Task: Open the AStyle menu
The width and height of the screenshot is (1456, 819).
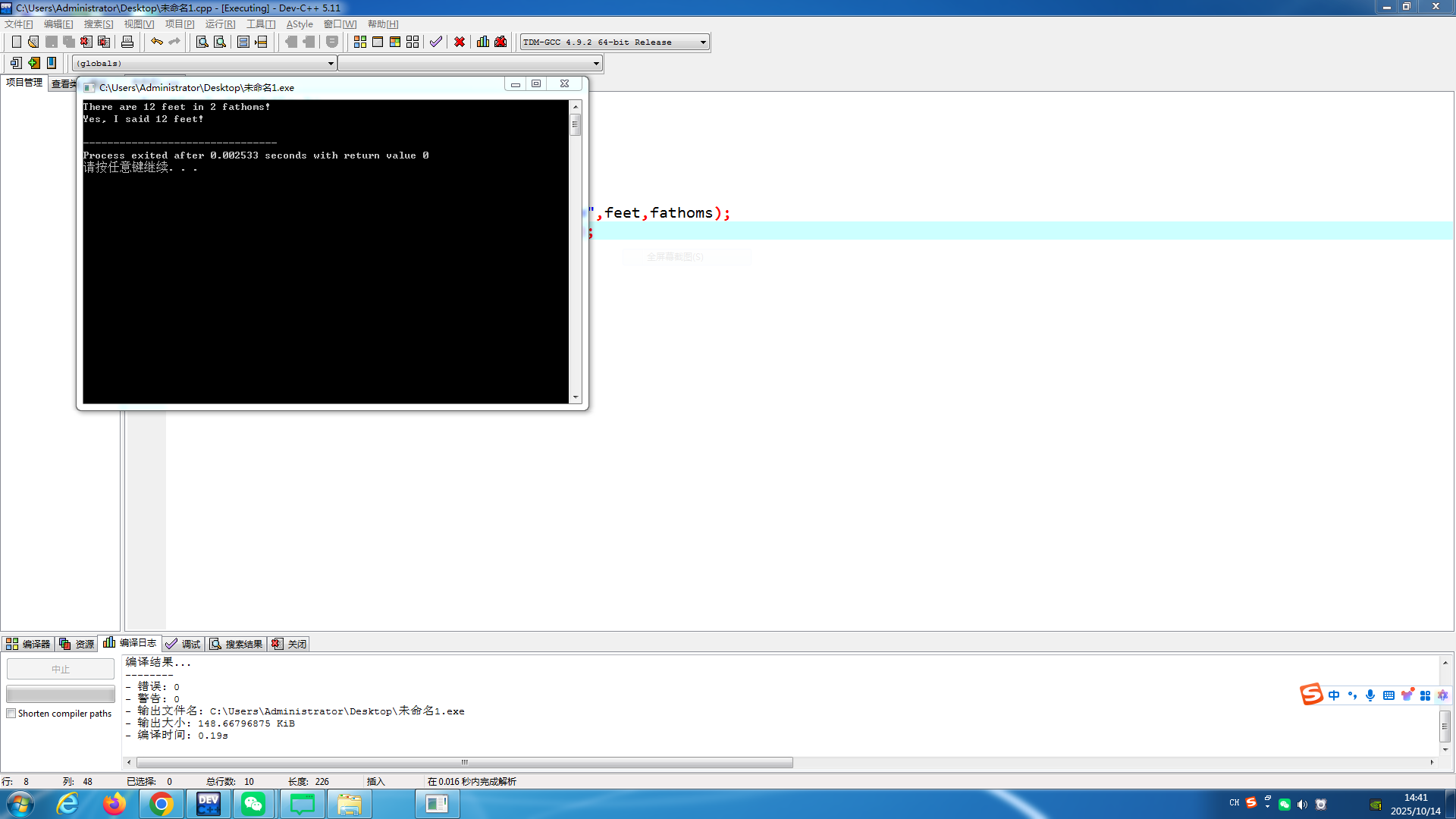Action: click(300, 24)
